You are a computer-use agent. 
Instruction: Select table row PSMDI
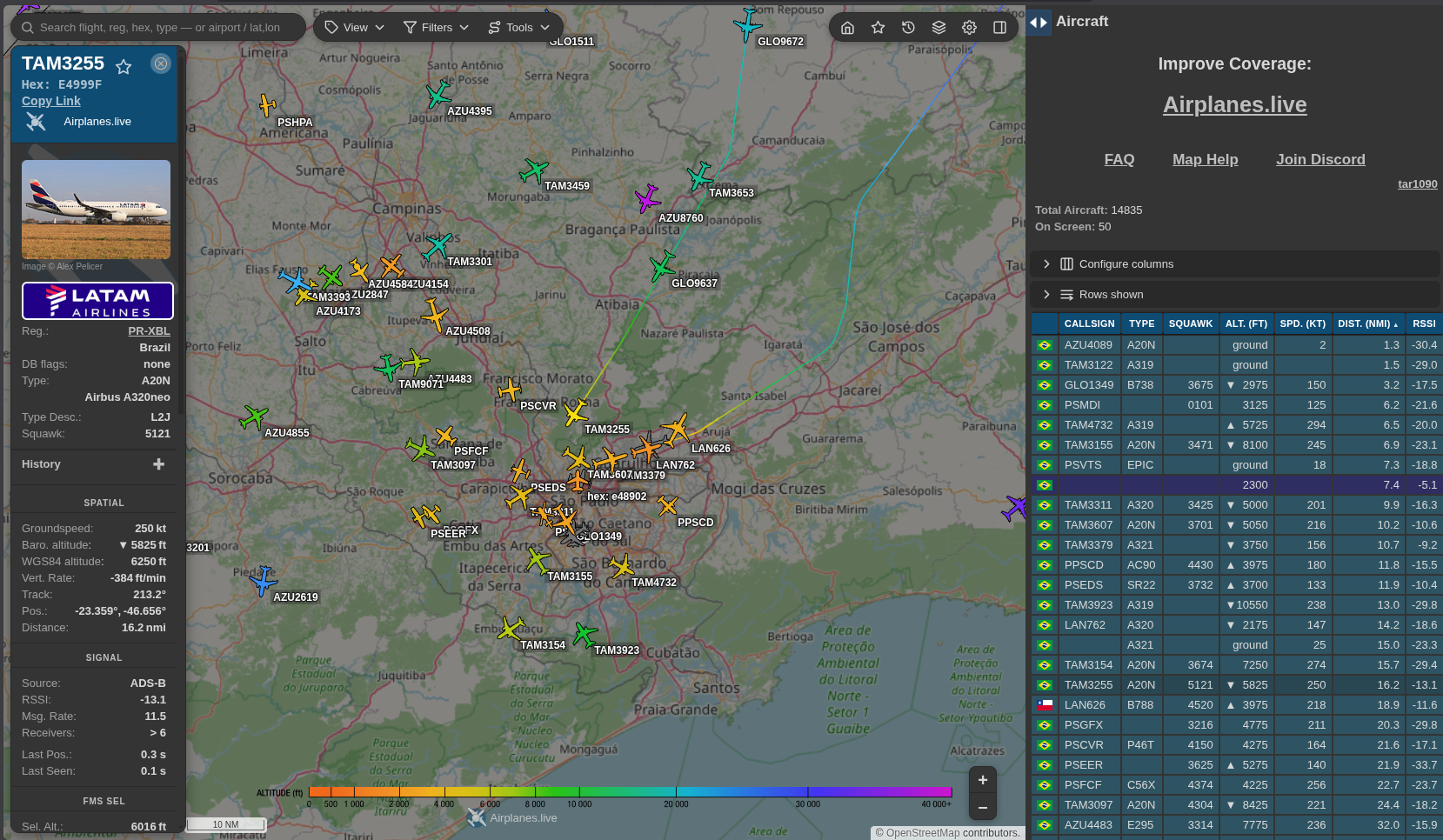coord(1236,405)
